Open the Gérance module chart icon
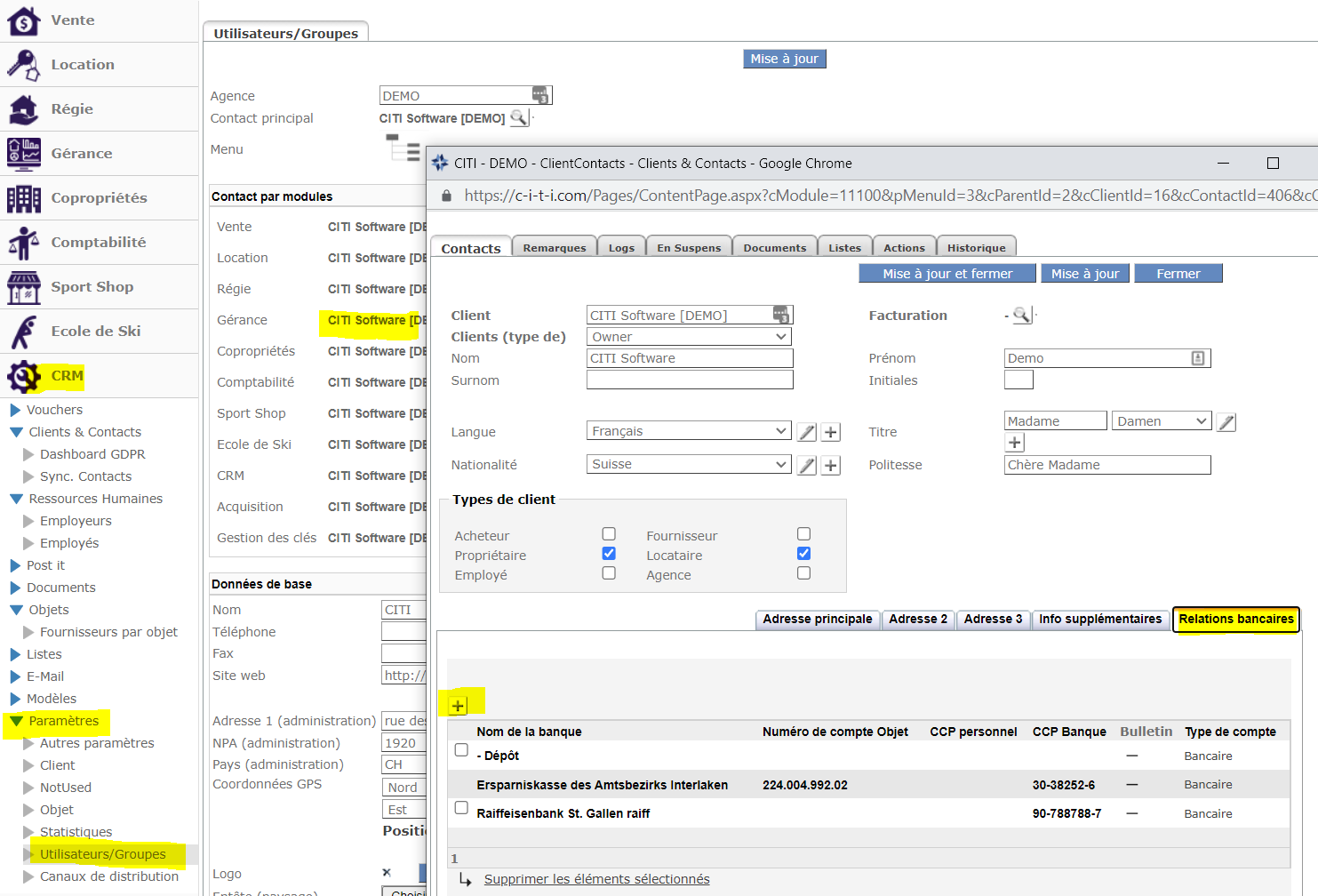1318x896 pixels. pos(24,153)
